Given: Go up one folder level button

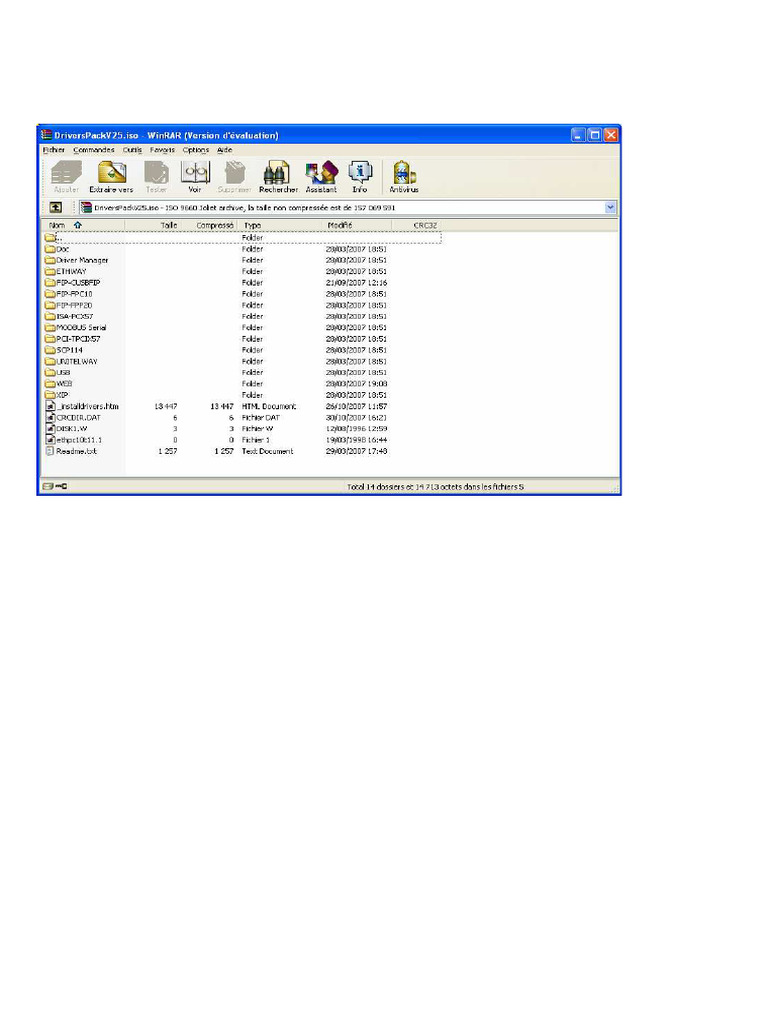Looking at the screenshot, I should [56, 208].
